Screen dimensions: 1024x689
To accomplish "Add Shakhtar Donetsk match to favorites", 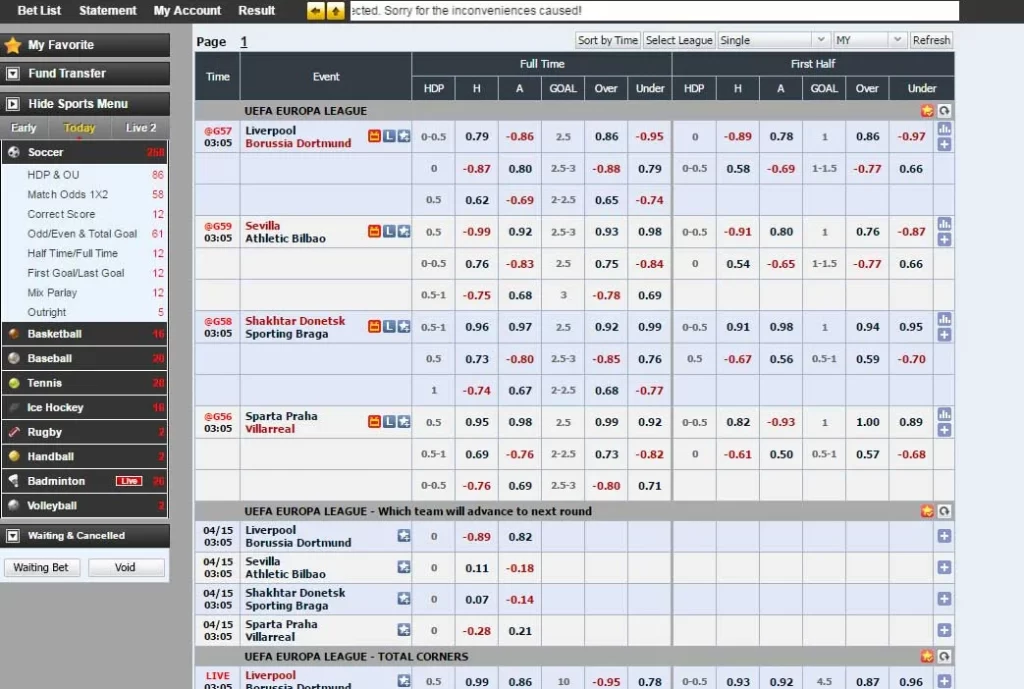I will (x=404, y=326).
